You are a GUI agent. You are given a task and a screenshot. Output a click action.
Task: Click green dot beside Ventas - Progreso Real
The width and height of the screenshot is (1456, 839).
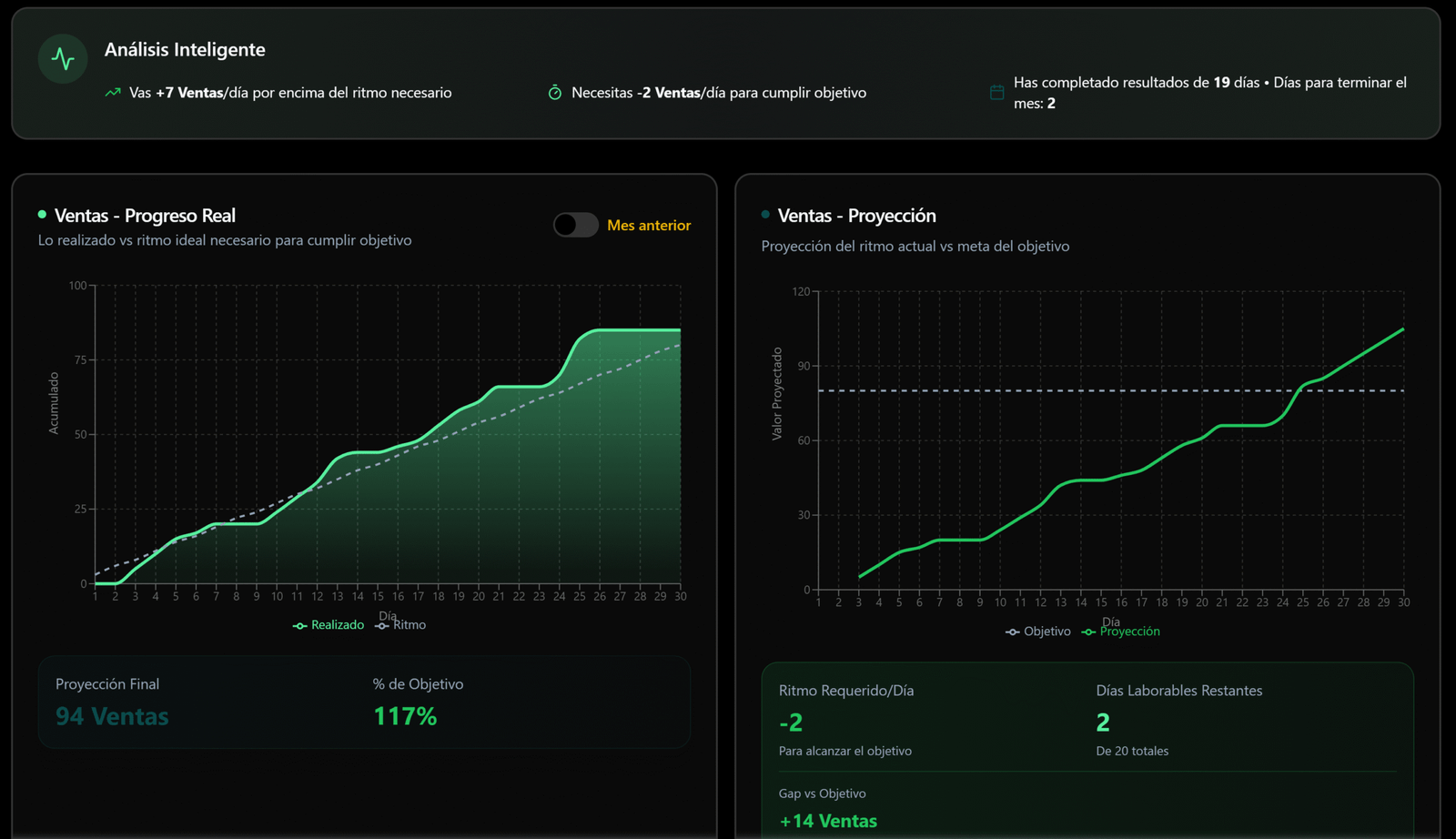click(42, 215)
